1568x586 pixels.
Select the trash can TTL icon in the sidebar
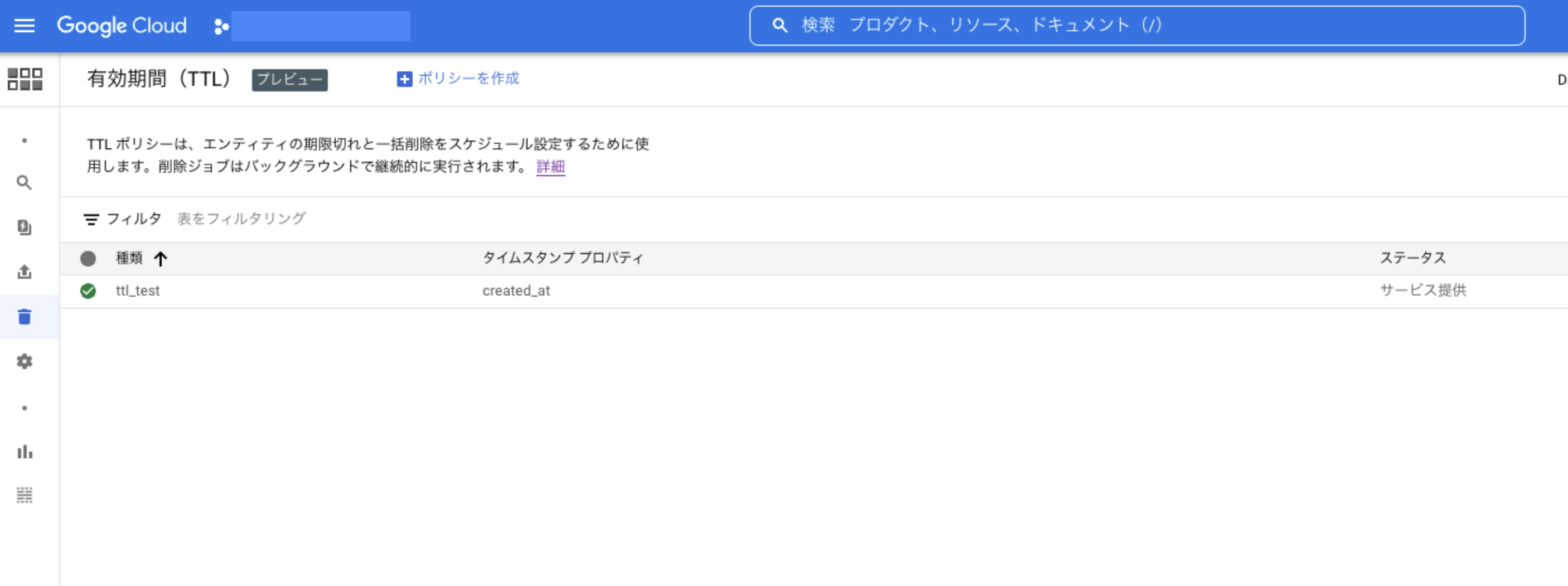(x=25, y=317)
